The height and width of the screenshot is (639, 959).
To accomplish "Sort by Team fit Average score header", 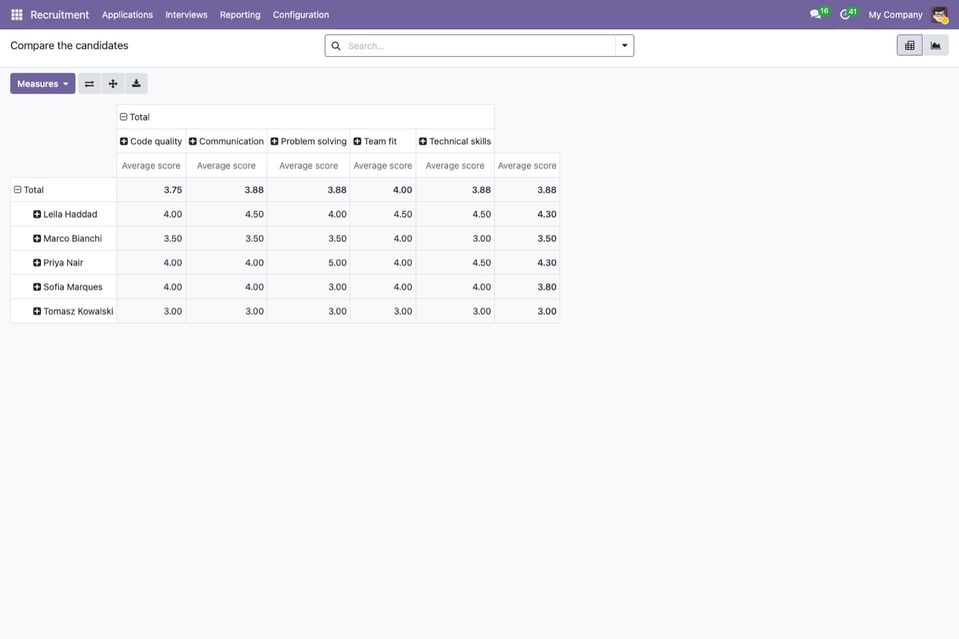I will (383, 166).
